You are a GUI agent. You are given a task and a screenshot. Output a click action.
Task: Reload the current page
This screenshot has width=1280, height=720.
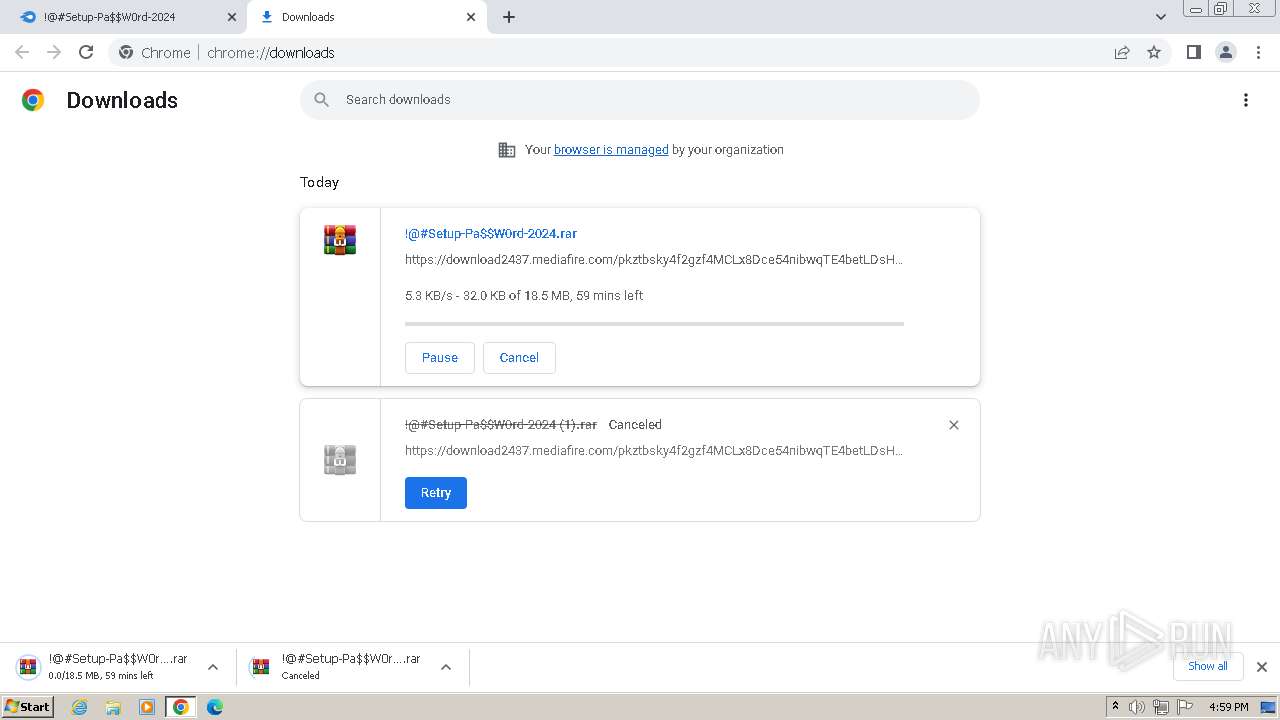click(86, 52)
